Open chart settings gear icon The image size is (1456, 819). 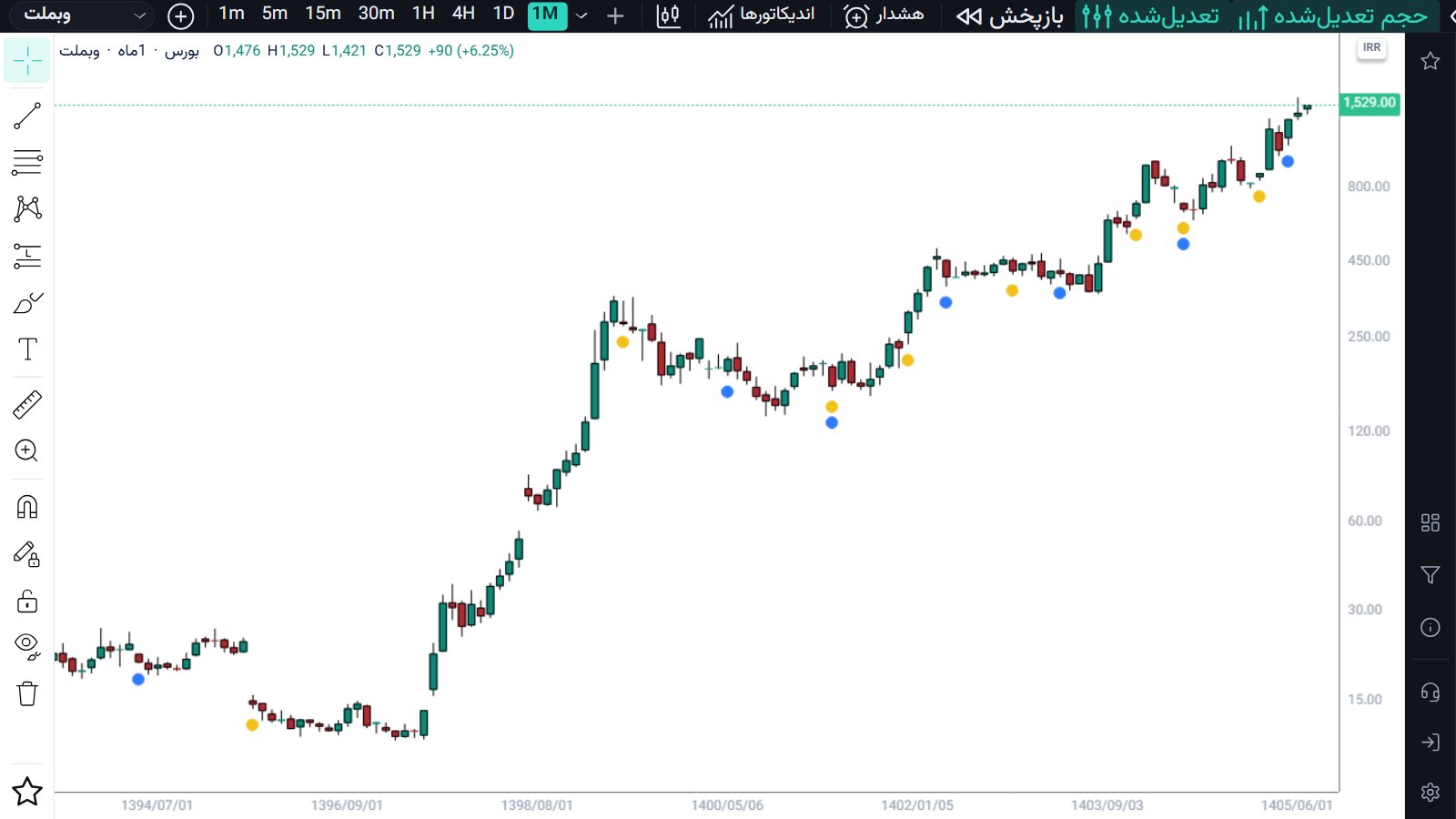[1431, 792]
